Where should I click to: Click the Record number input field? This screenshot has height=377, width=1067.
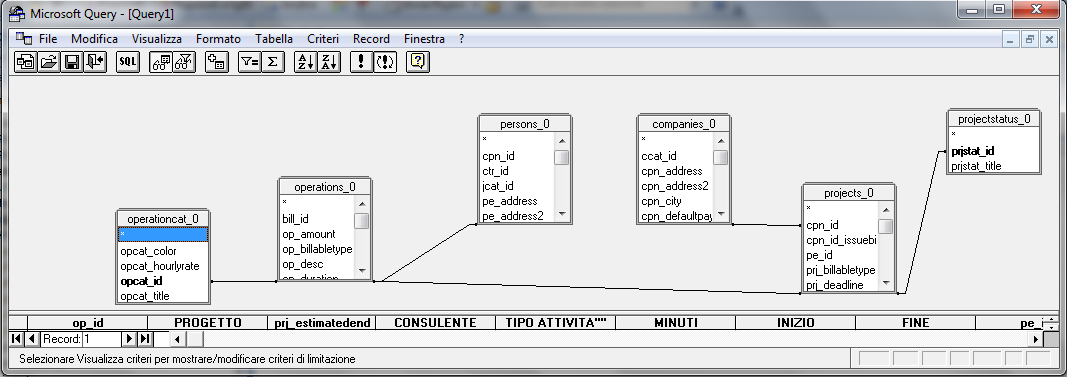(x=101, y=338)
